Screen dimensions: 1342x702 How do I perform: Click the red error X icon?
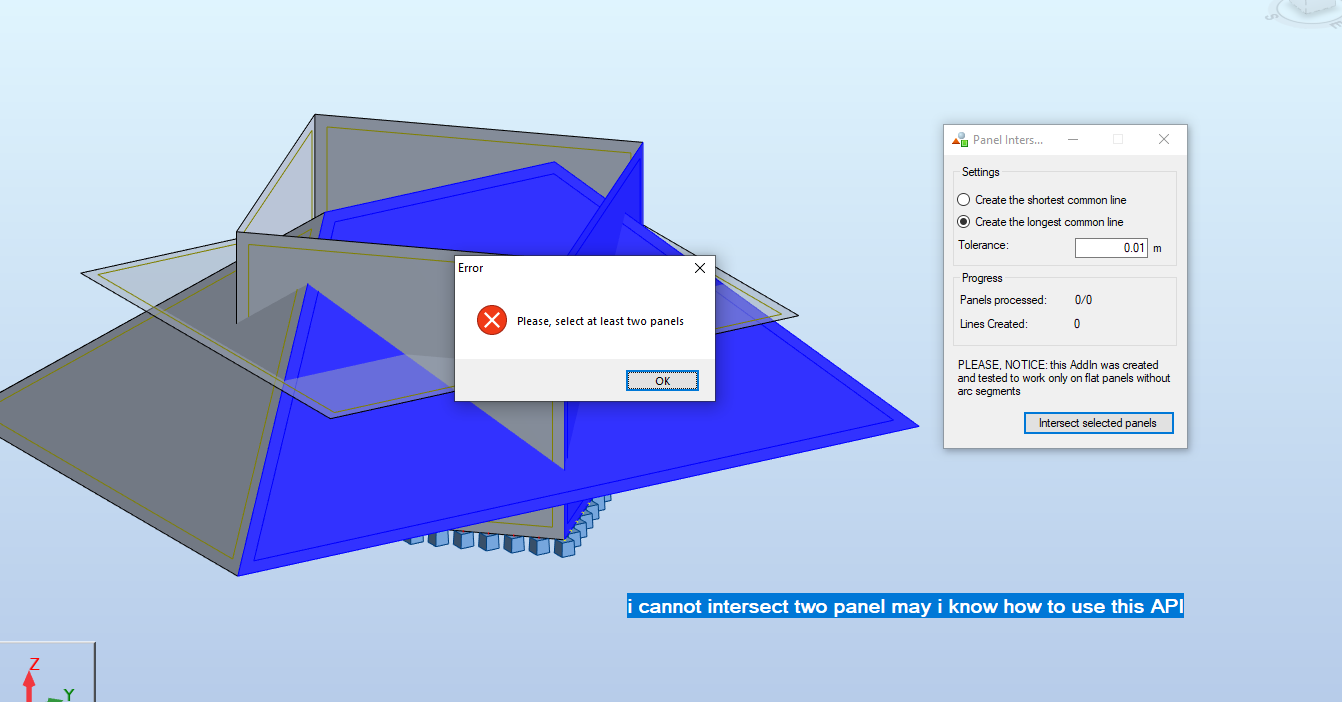[491, 320]
